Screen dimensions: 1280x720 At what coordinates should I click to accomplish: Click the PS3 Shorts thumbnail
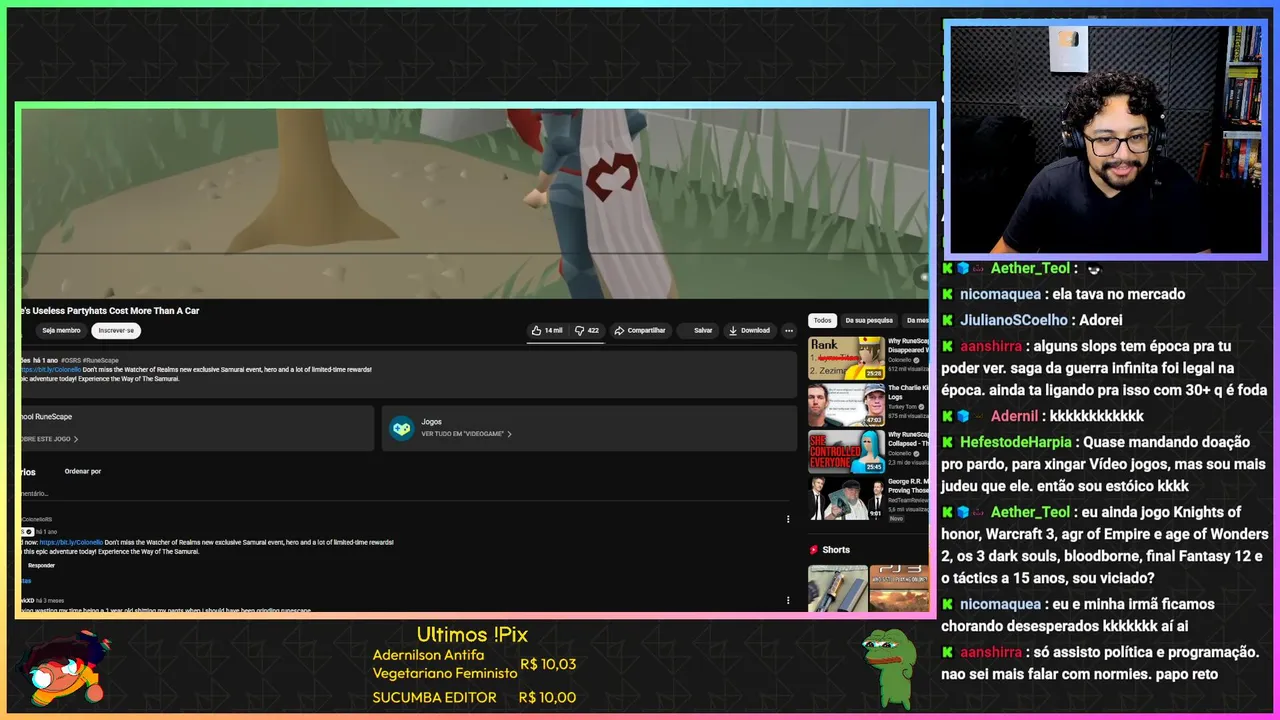899,587
